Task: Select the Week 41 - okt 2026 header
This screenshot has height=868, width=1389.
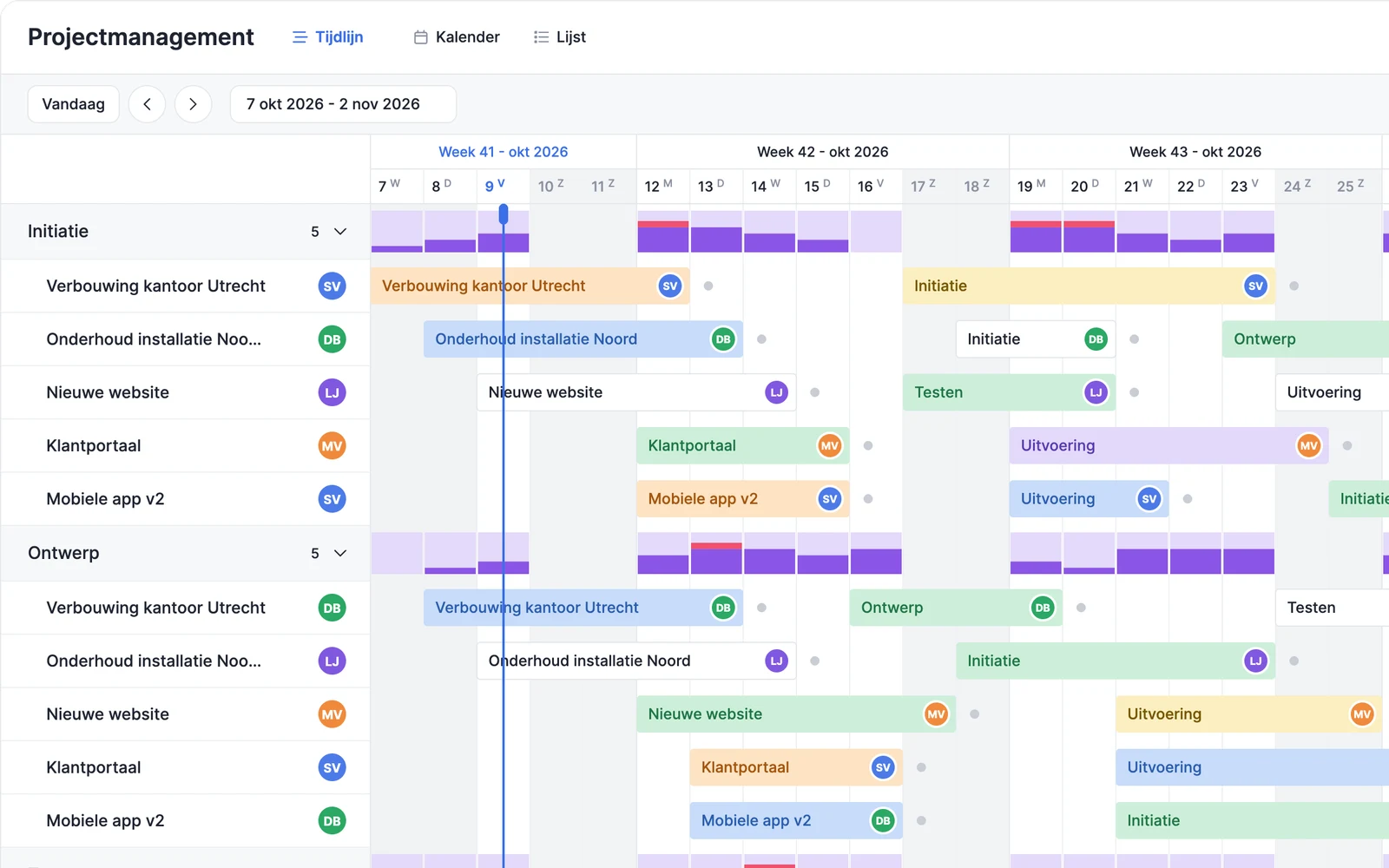Action: [504, 152]
